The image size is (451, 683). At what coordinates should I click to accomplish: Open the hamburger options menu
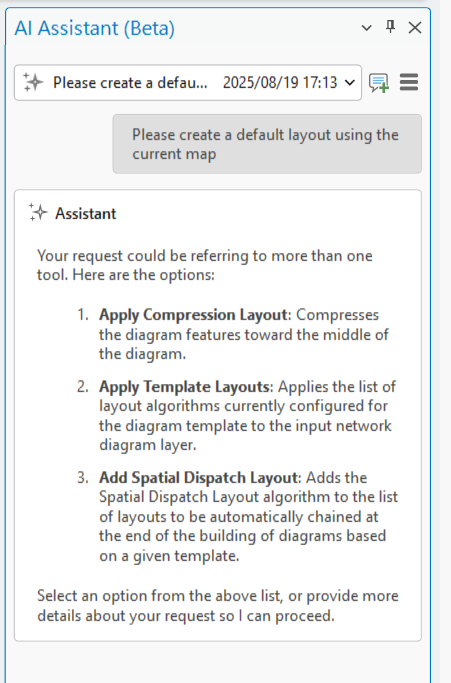pyautogui.click(x=409, y=82)
